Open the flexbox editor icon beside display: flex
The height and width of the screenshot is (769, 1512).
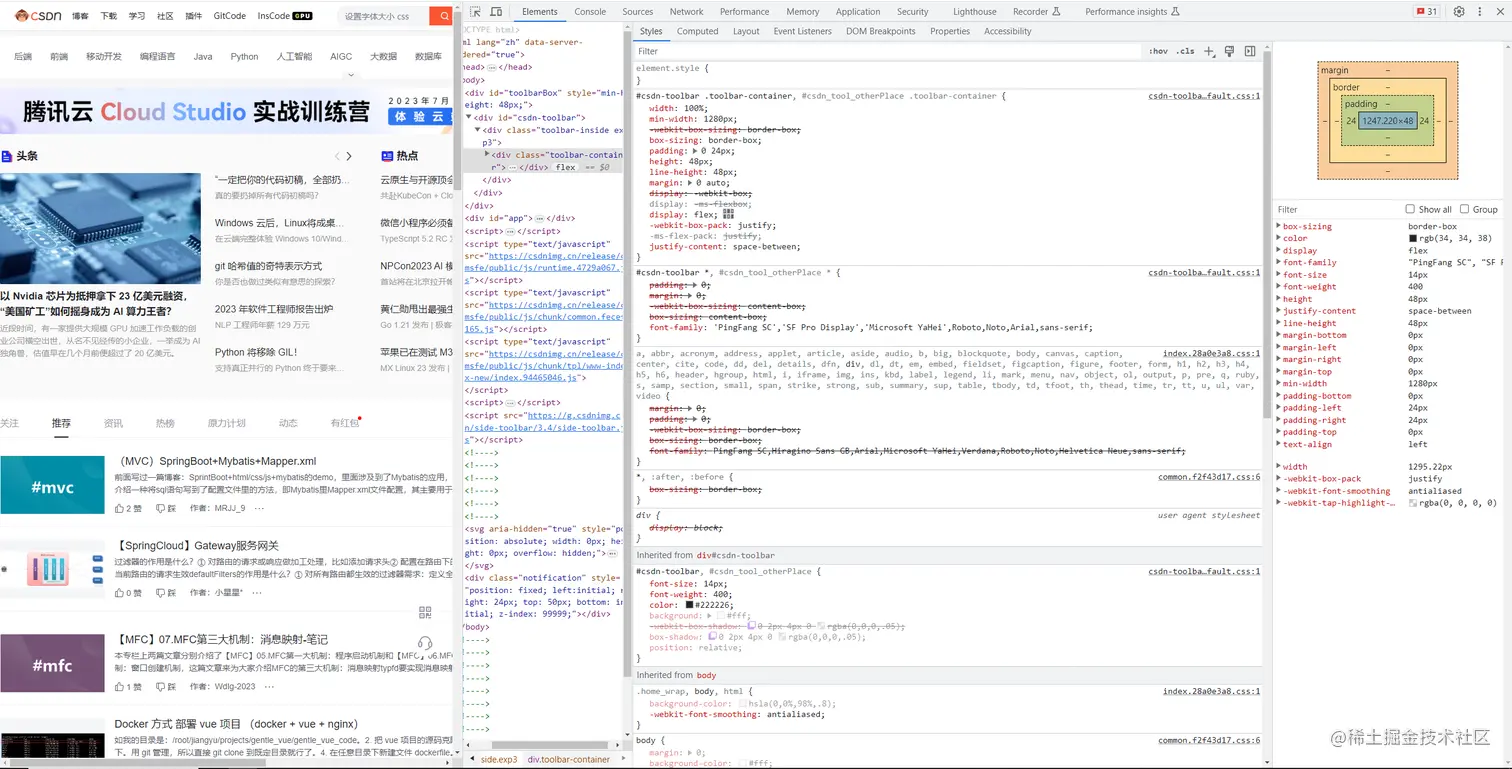728,213
